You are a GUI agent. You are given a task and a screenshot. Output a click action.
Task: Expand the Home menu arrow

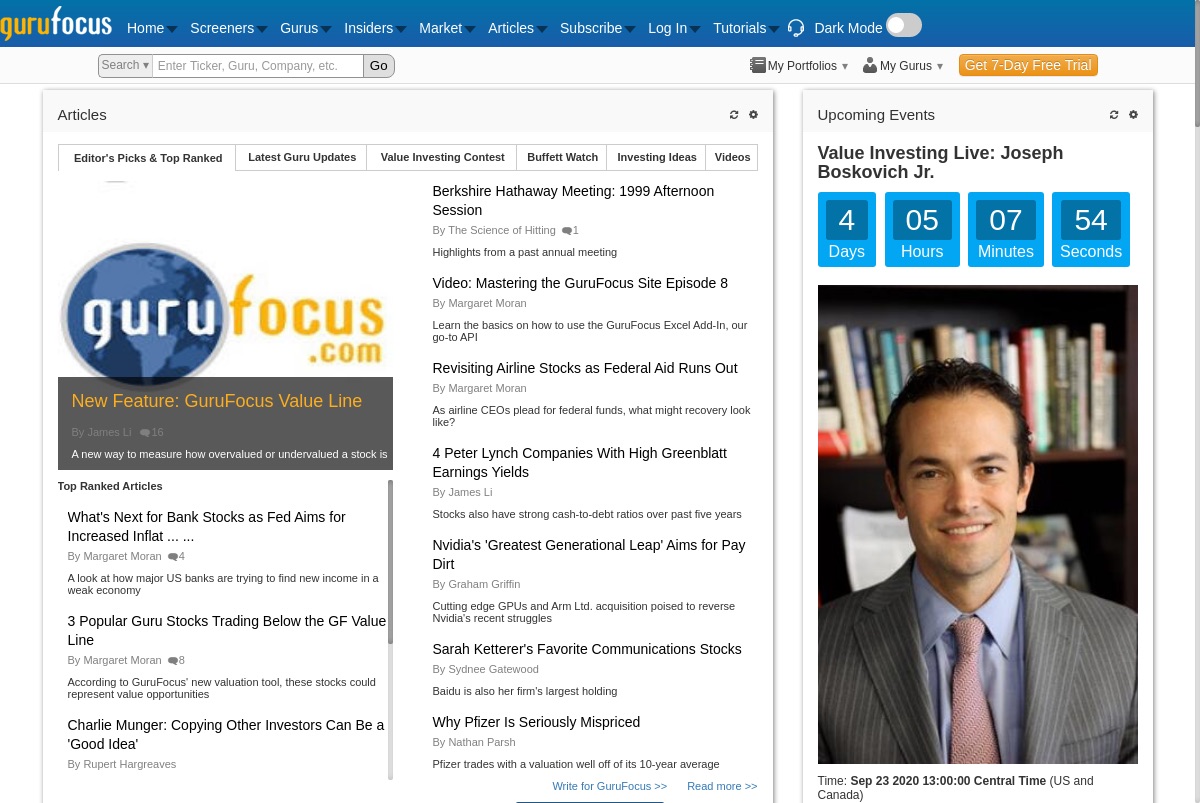point(172,29)
